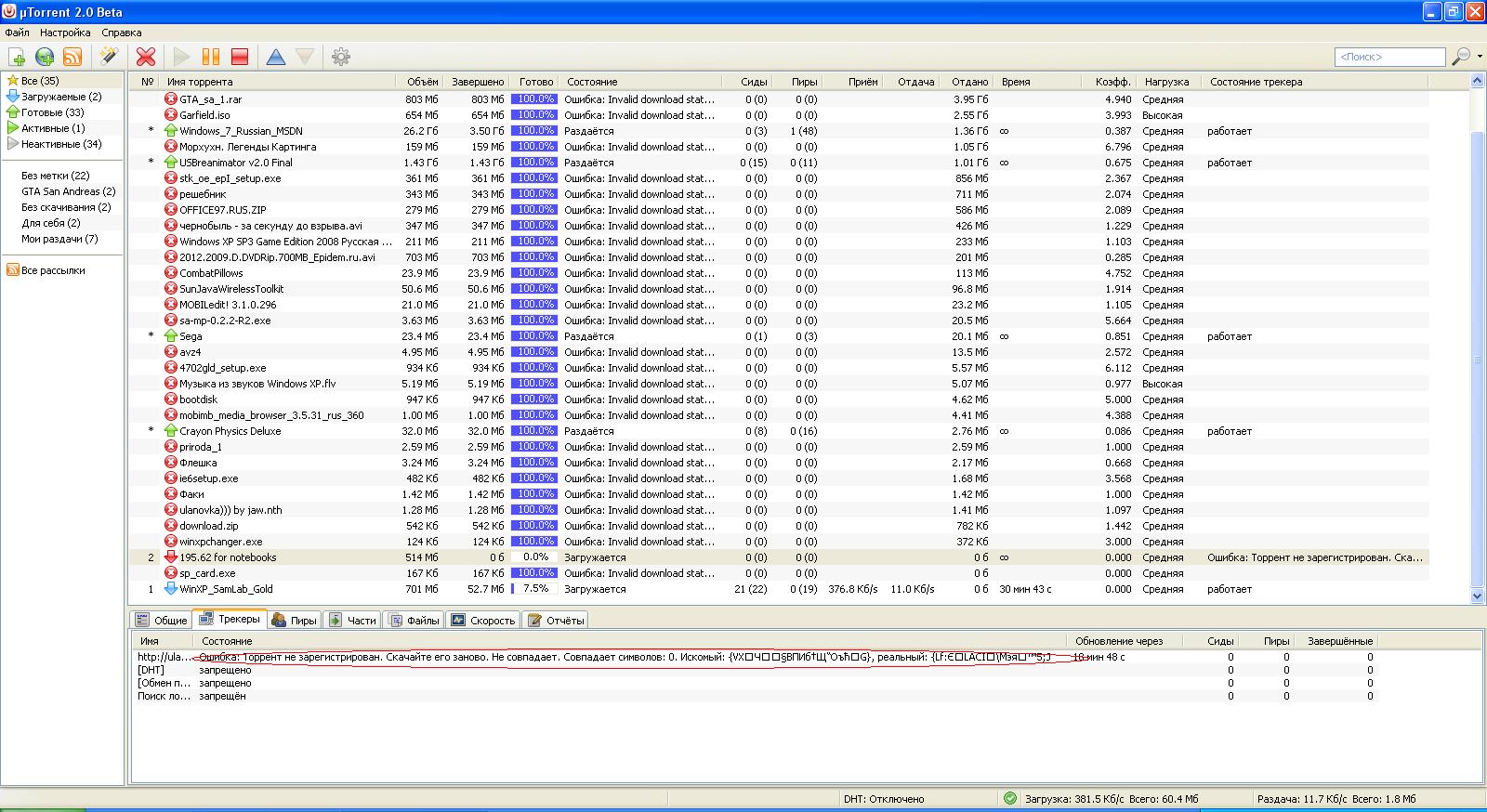This screenshot has height=812, width=1487.
Task: Open the Справка menu
Action: click(x=122, y=33)
